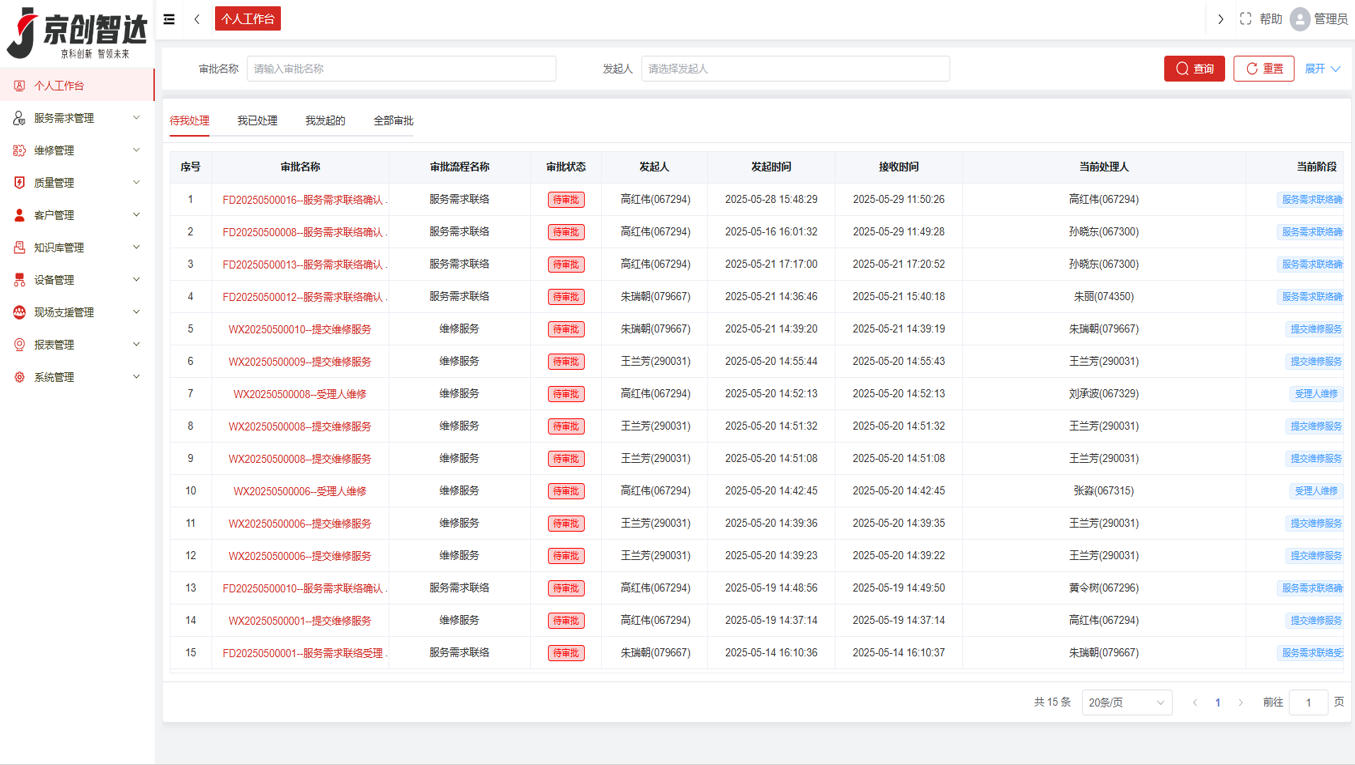Expand more filters via 展开
Image resolution: width=1355 pixels, height=765 pixels.
[x=1322, y=69]
